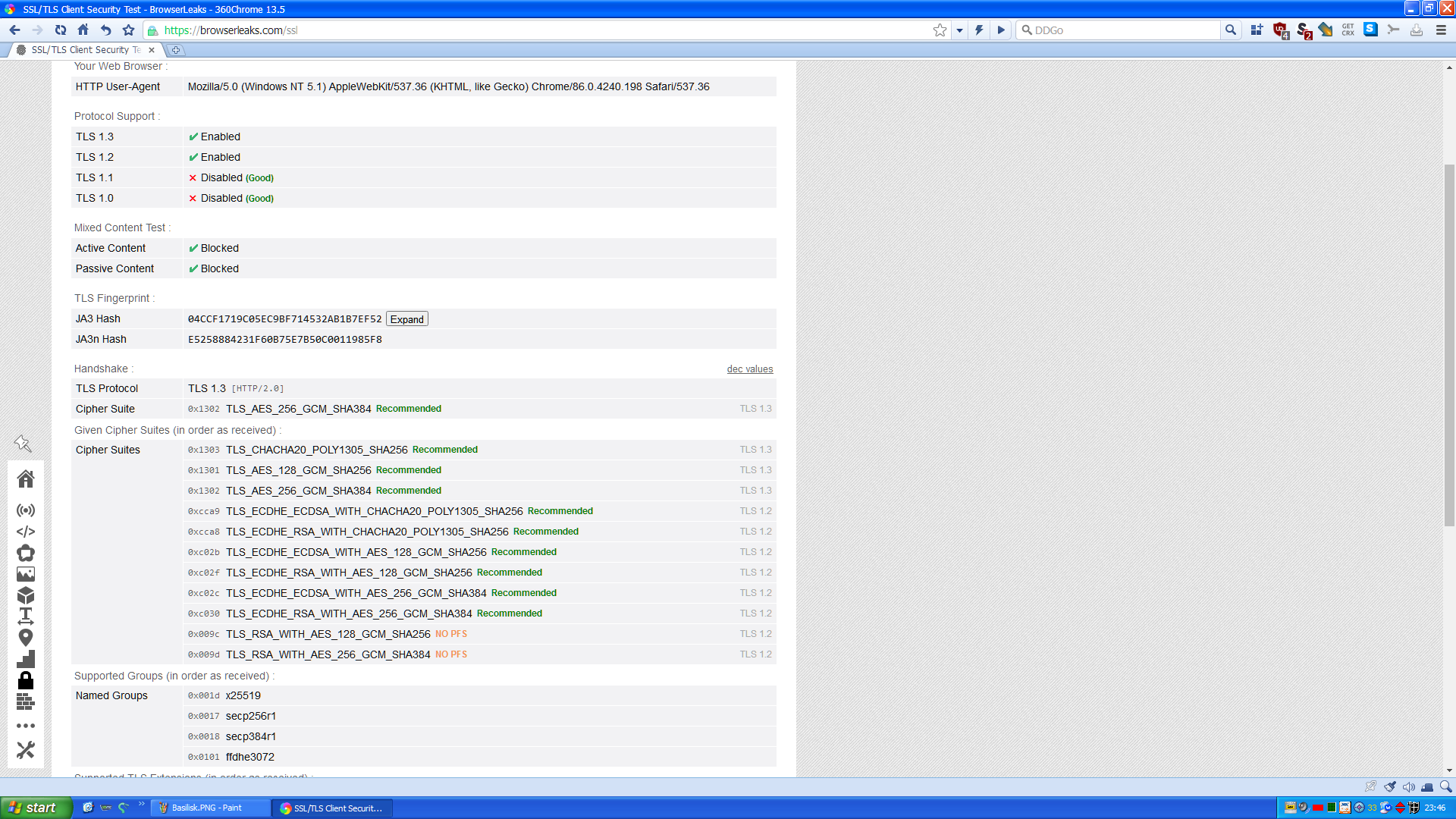Screen dimensions: 1456x819
Task: Select the Canvas fingerprint image icon
Action: 26,574
